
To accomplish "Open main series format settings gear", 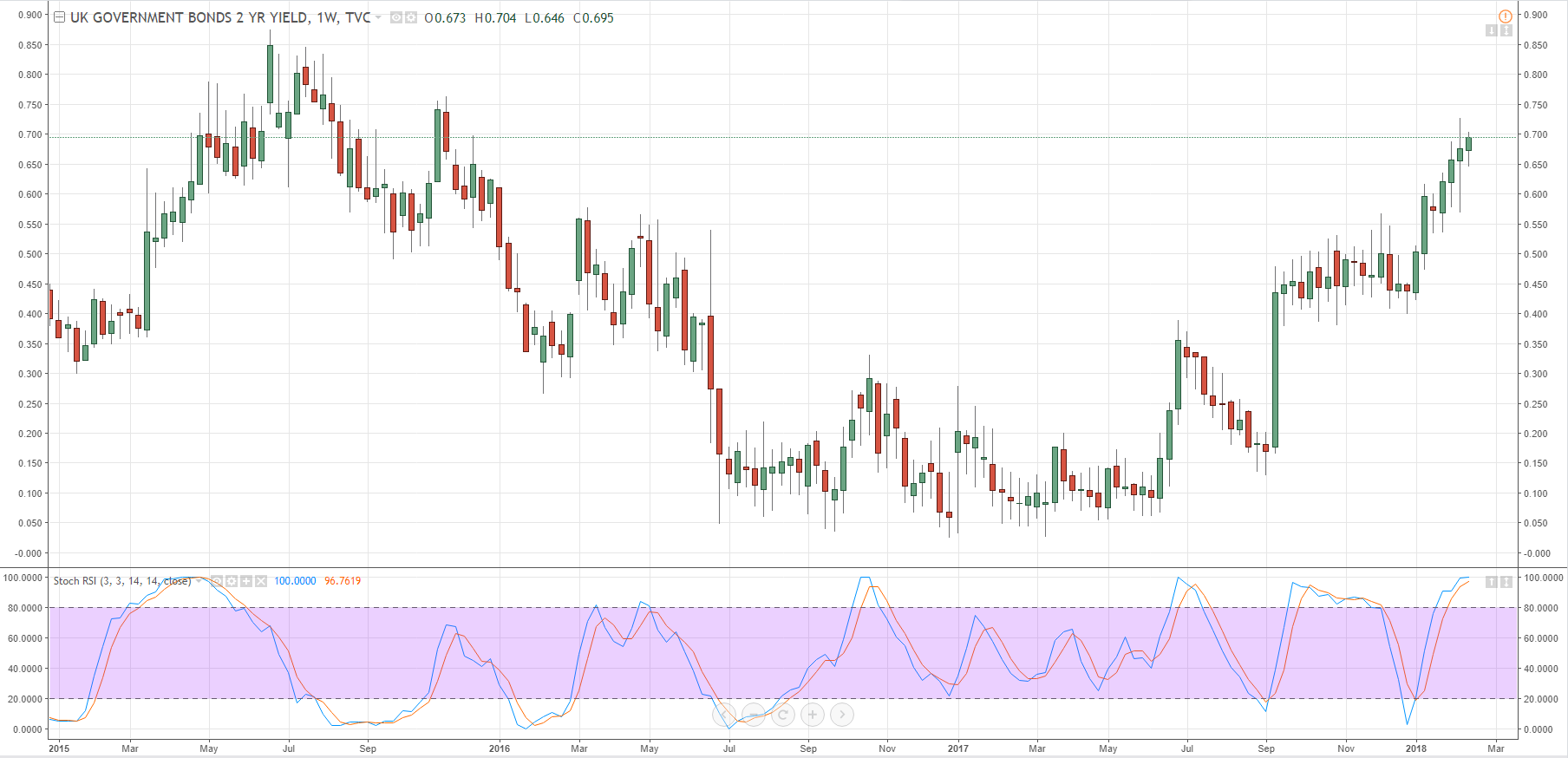I will [410, 17].
